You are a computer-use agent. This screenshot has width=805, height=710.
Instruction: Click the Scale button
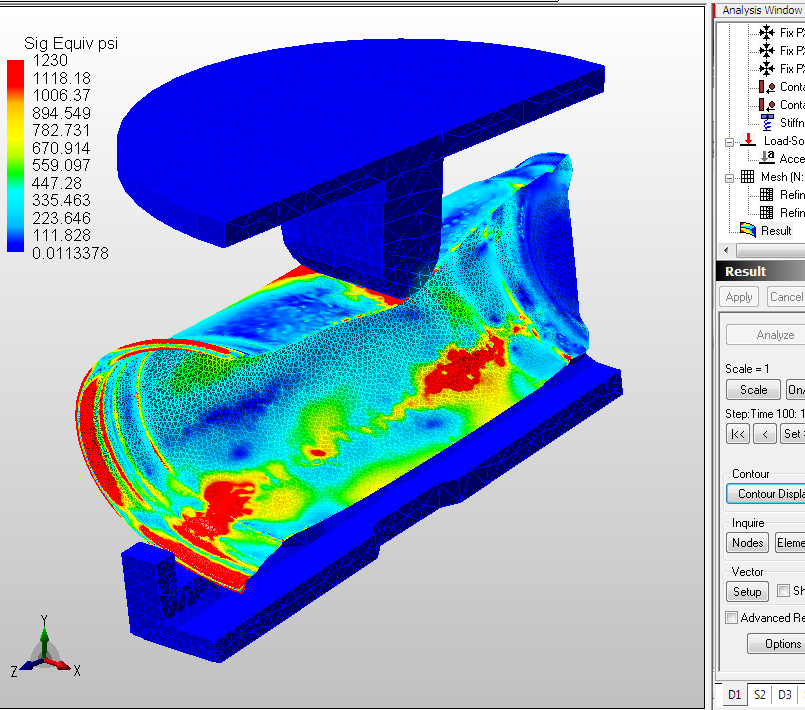coord(753,390)
